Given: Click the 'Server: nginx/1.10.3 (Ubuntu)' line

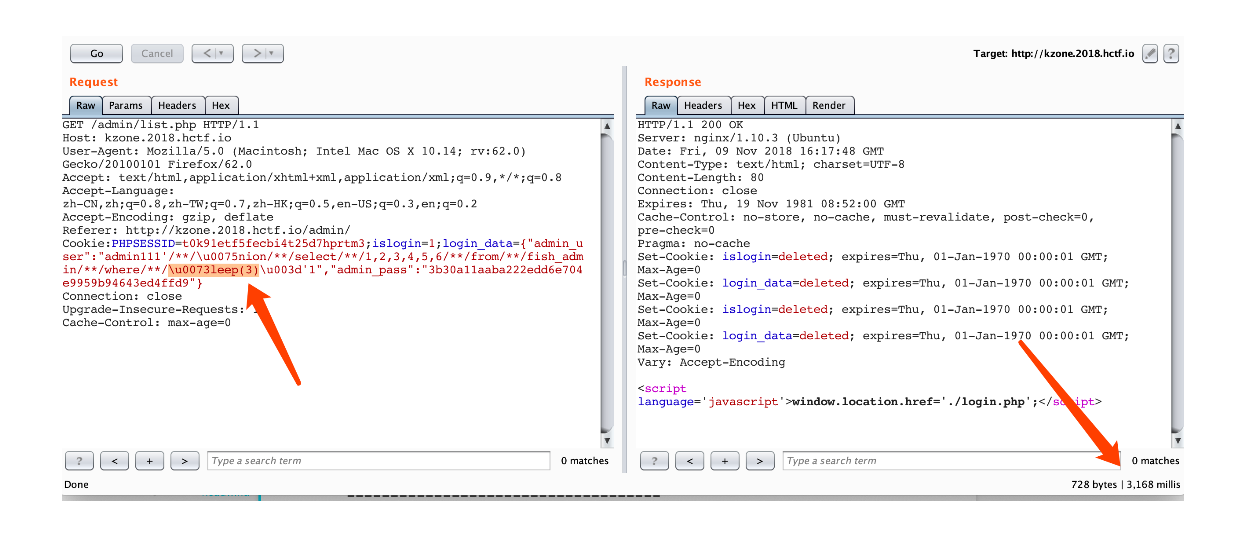Looking at the screenshot, I should click(739, 138).
